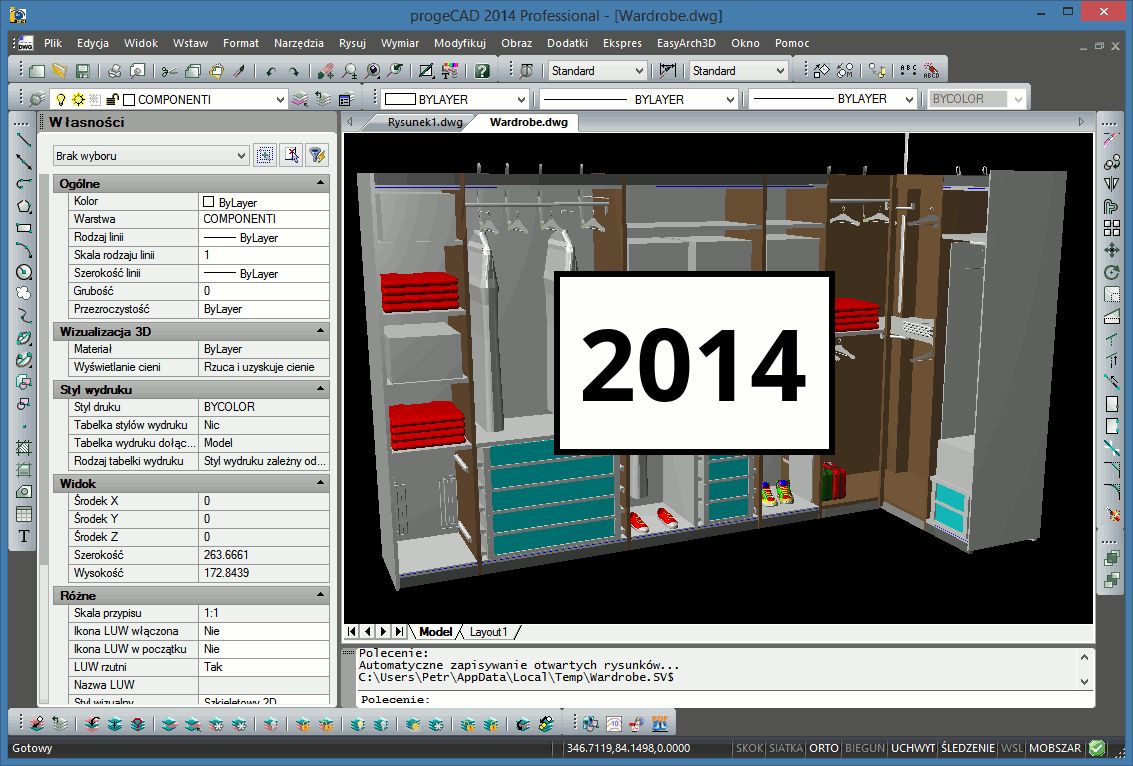Click the COMPONENTI layer color square

(129, 100)
